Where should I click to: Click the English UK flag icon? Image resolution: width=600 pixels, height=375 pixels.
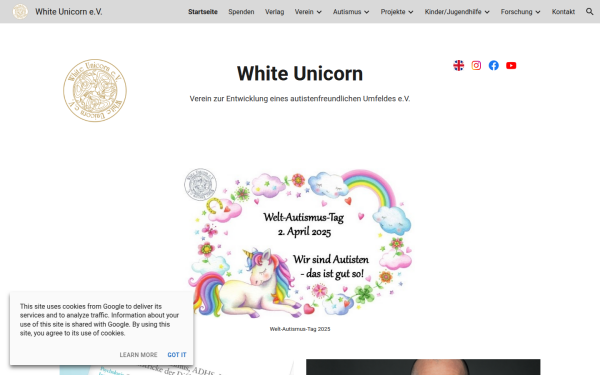pyautogui.click(x=458, y=65)
